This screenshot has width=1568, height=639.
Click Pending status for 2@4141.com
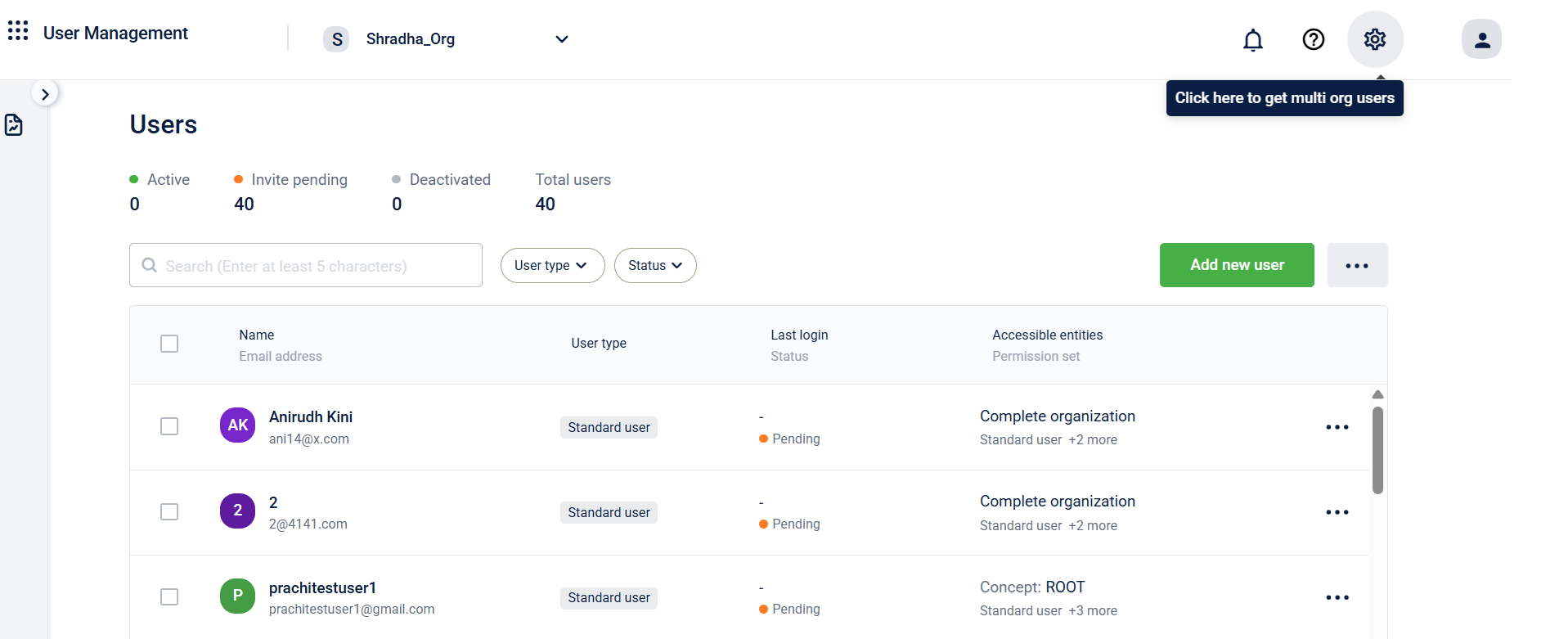pyautogui.click(x=790, y=524)
